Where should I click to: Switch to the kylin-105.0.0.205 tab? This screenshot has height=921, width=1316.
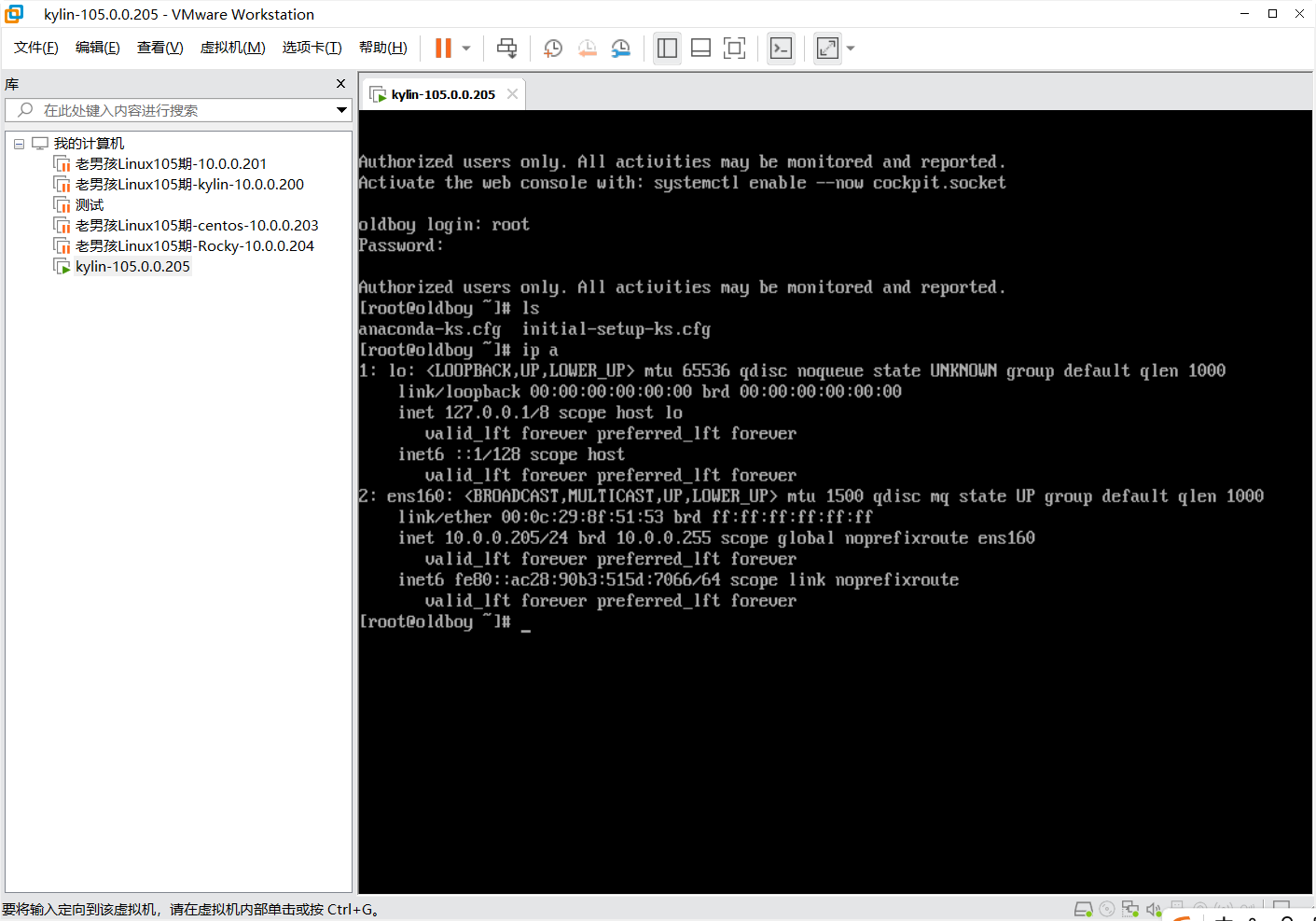click(443, 94)
